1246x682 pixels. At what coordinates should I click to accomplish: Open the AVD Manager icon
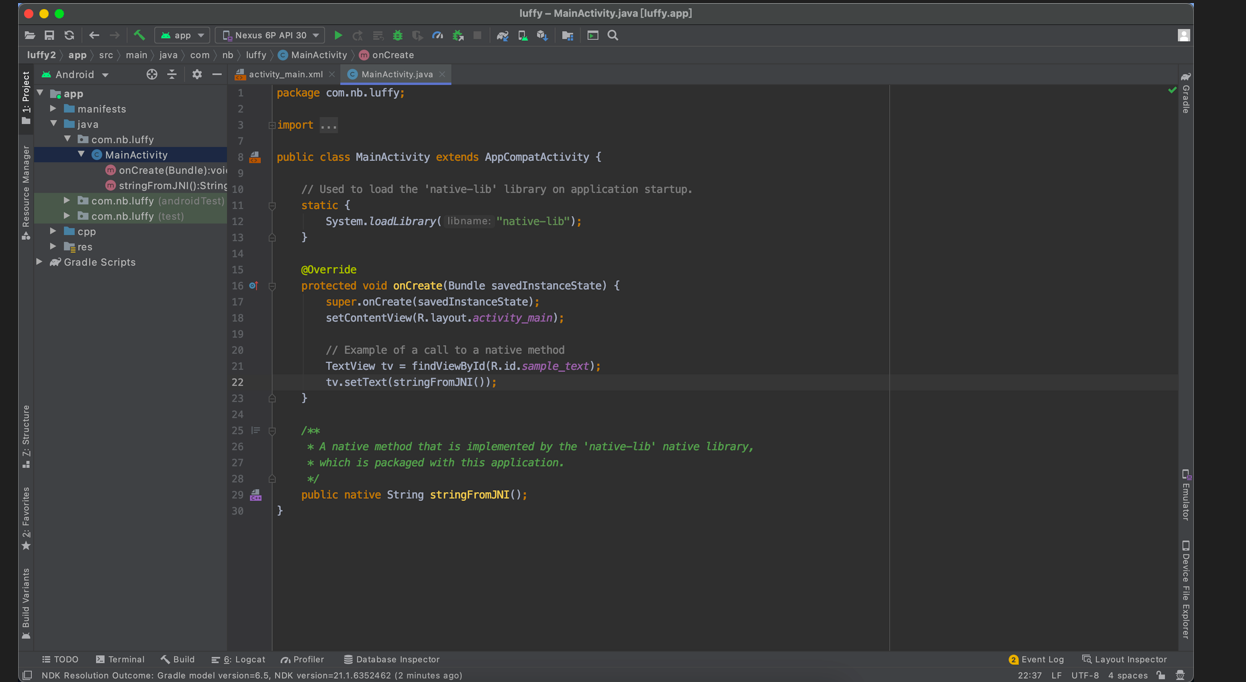[x=522, y=35]
